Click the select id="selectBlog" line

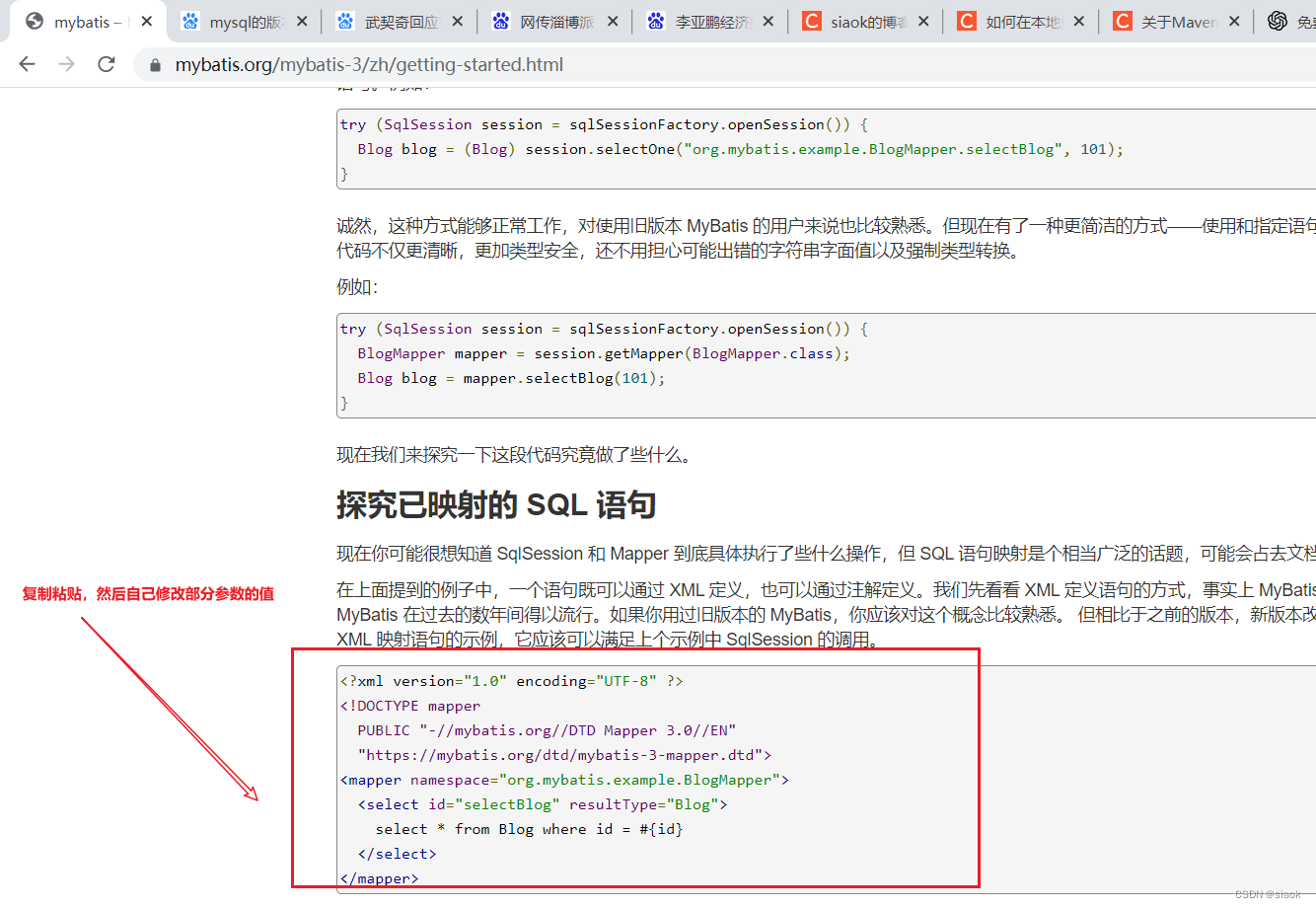click(x=543, y=804)
